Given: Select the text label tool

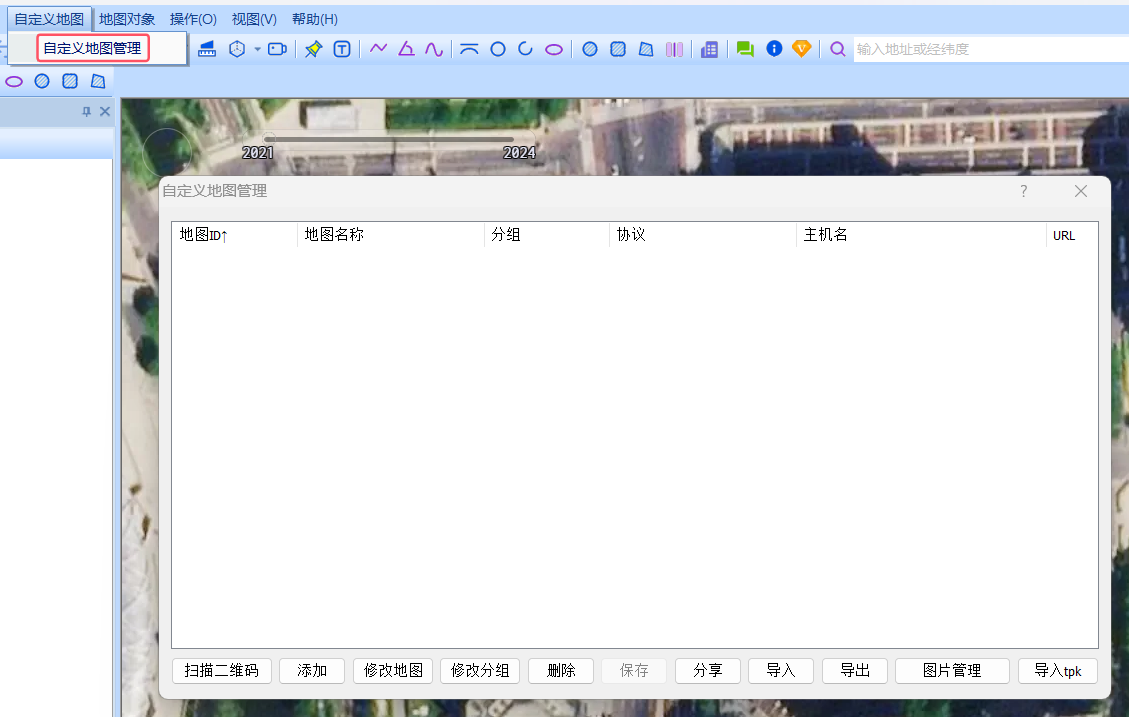Looking at the screenshot, I should [342, 49].
